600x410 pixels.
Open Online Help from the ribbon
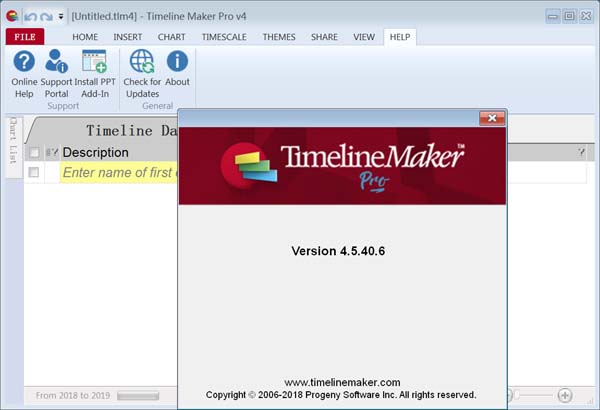pos(23,72)
